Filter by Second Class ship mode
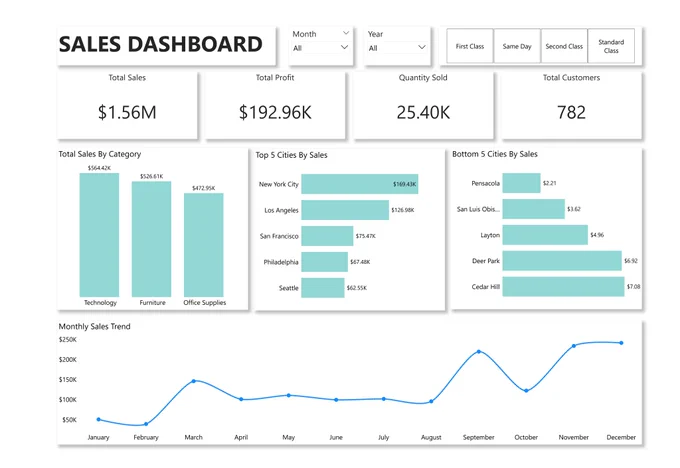Viewport: 680px width, 468px height. (564, 46)
